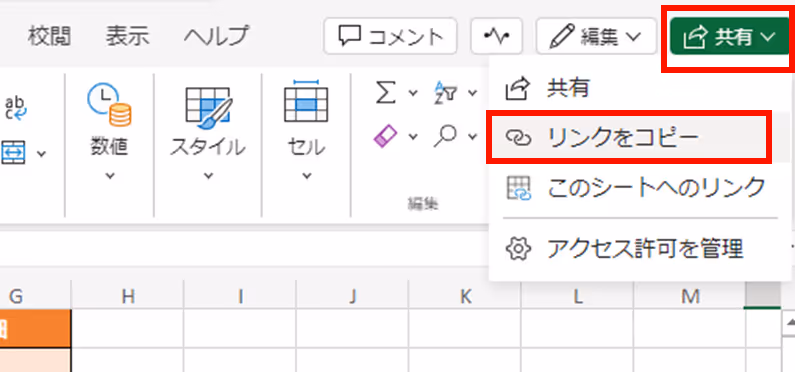
Task: Expand the セル group chevron
Action: 306,176
